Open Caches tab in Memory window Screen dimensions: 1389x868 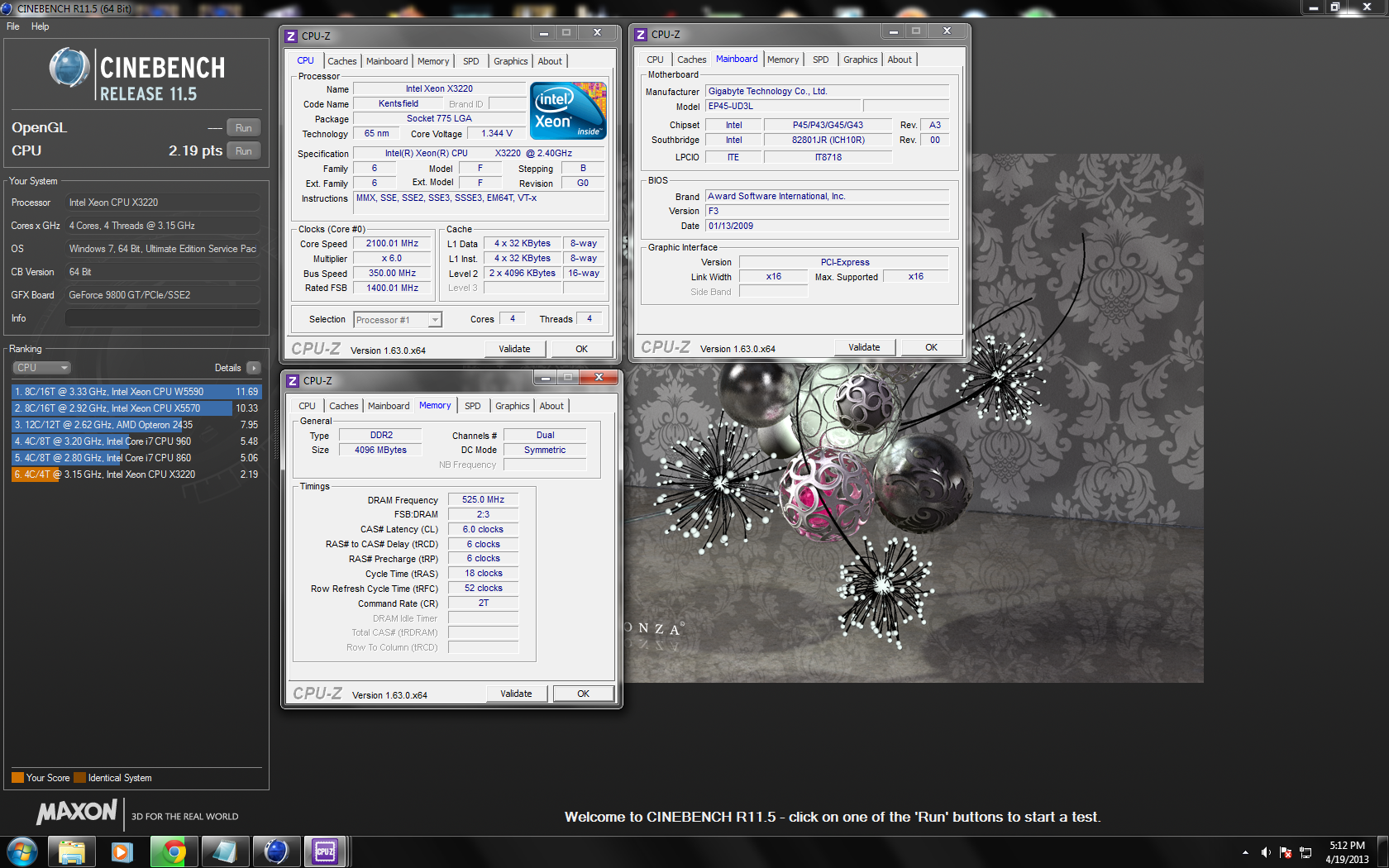click(x=343, y=406)
